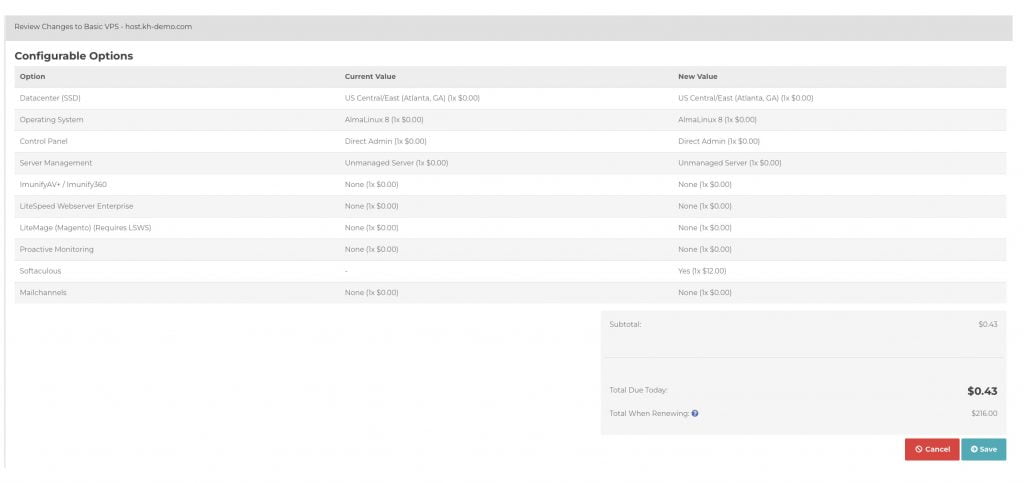
Task: Click the Total Due Today label
Action: pos(638,390)
